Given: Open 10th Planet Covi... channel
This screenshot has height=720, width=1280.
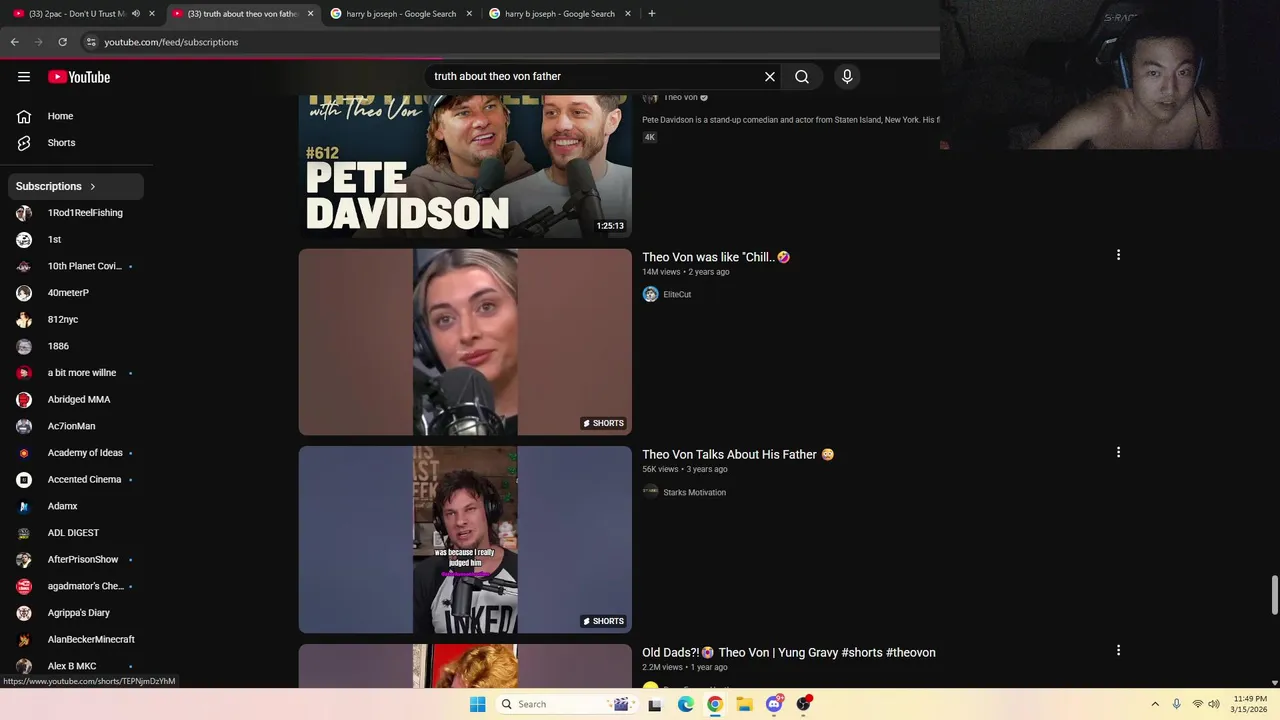Looking at the screenshot, I should 76,266.
